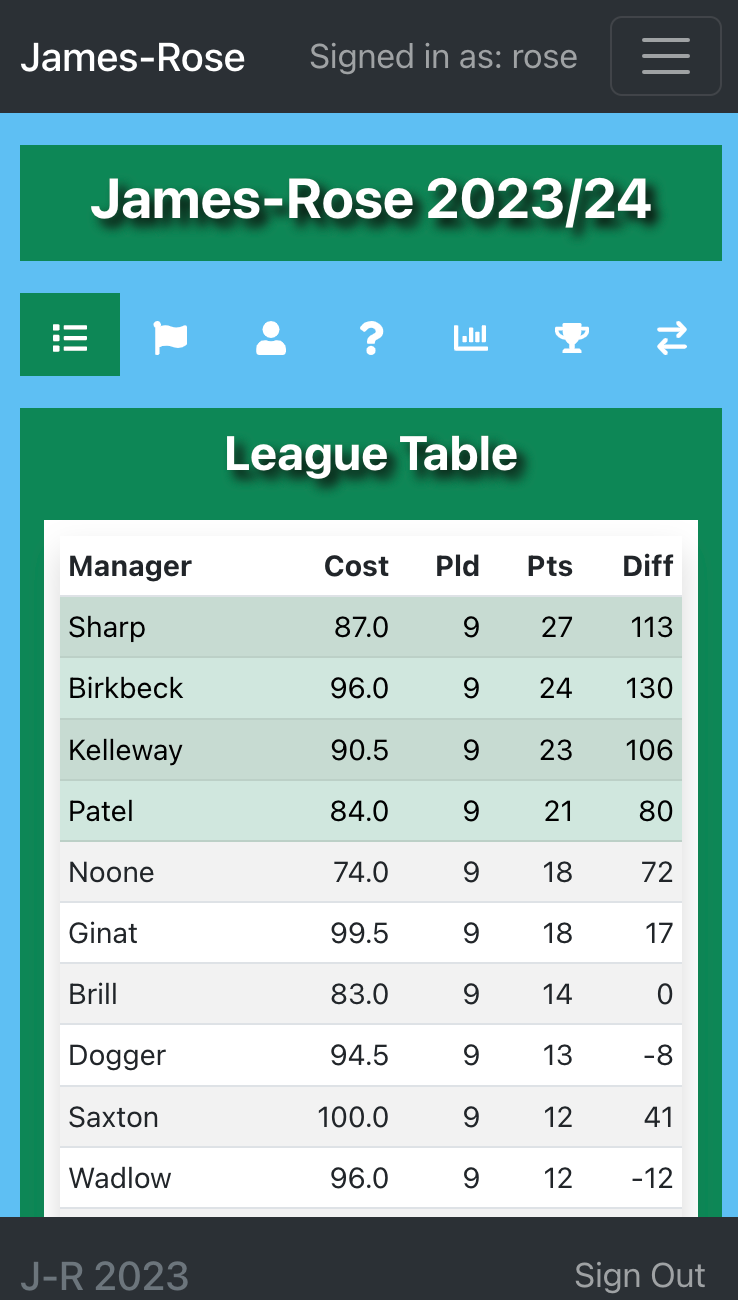Select the trophy icon
The image size is (738, 1300).
tap(571, 337)
